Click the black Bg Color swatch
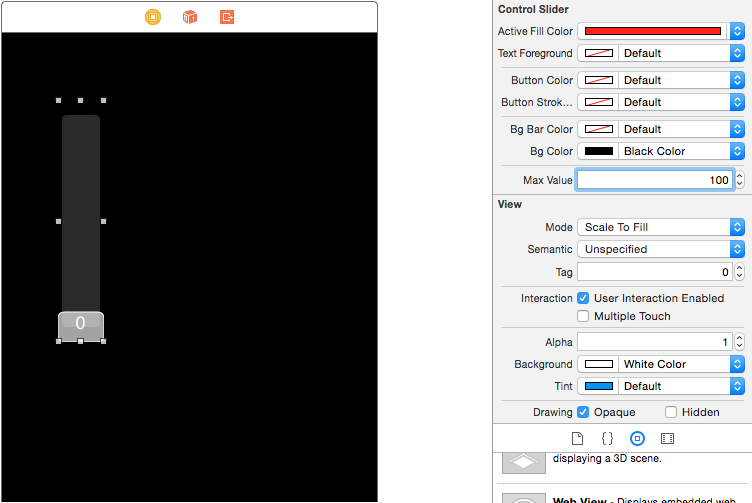This screenshot has width=752, height=503. pos(599,151)
